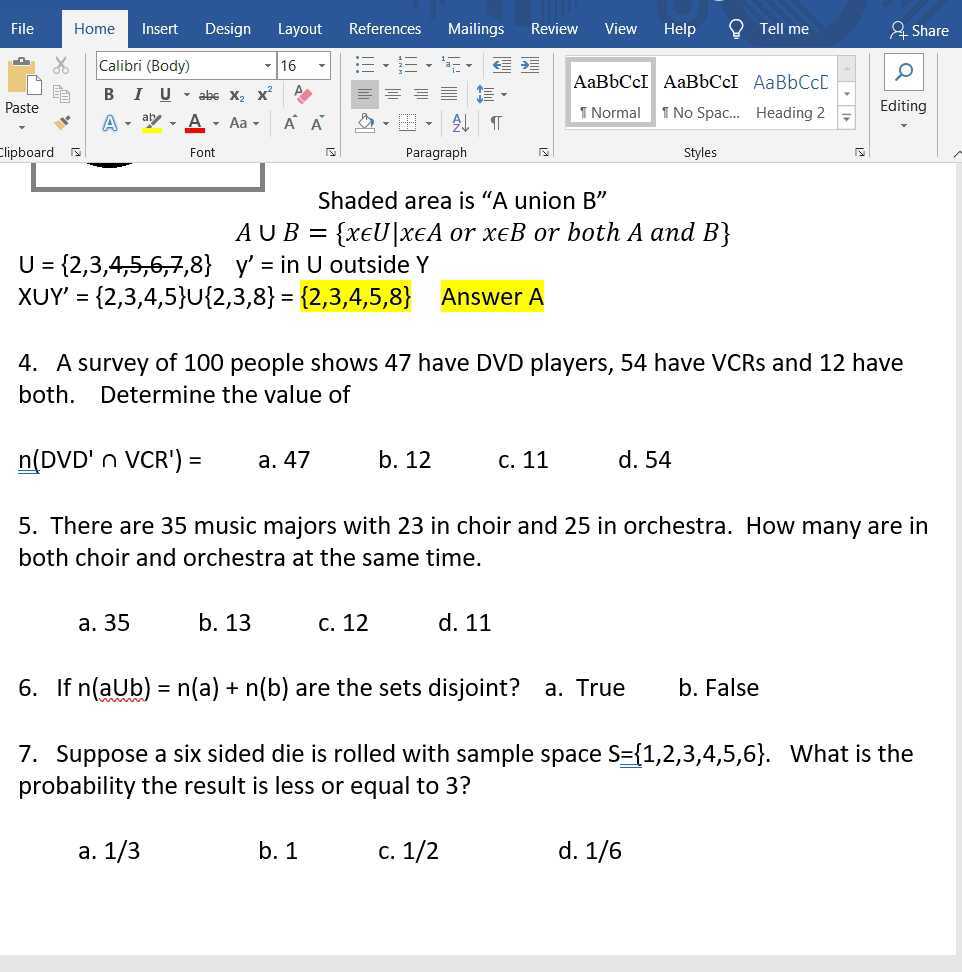Switch to the Design tab
This screenshot has width=962, height=972.
(x=227, y=29)
